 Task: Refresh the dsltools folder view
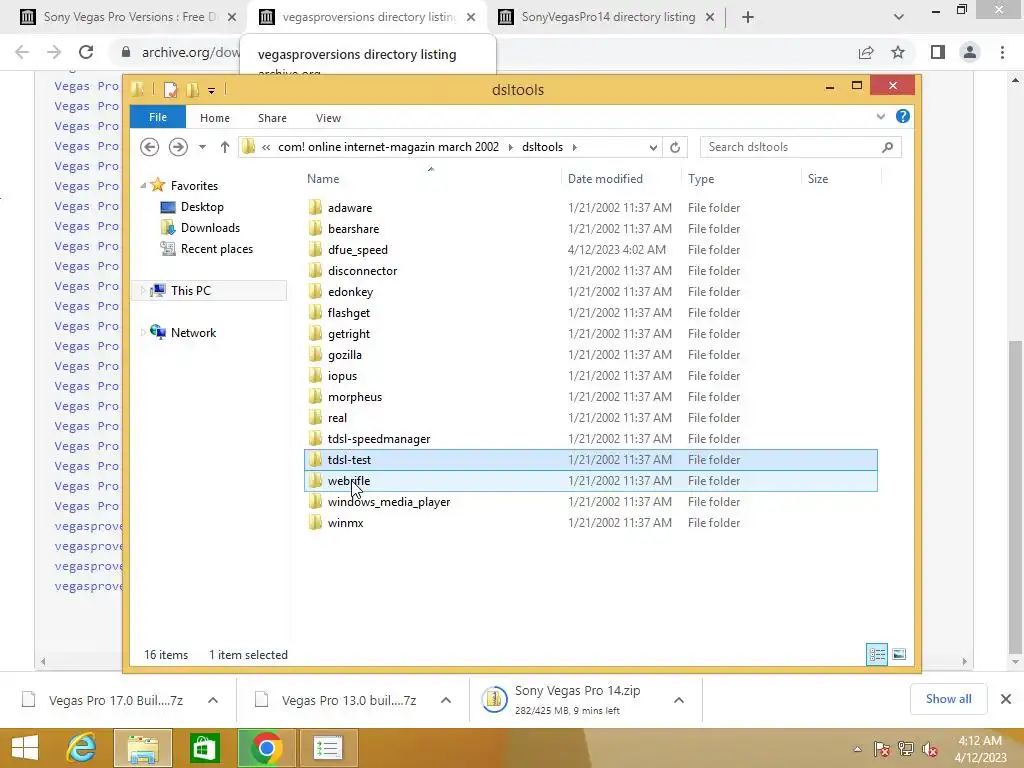tap(675, 147)
